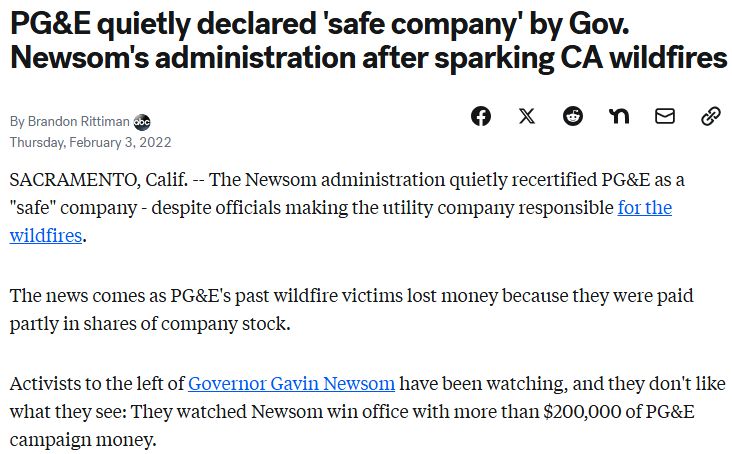732x454 pixels.
Task: Share article on Reddit
Action: click(x=573, y=116)
